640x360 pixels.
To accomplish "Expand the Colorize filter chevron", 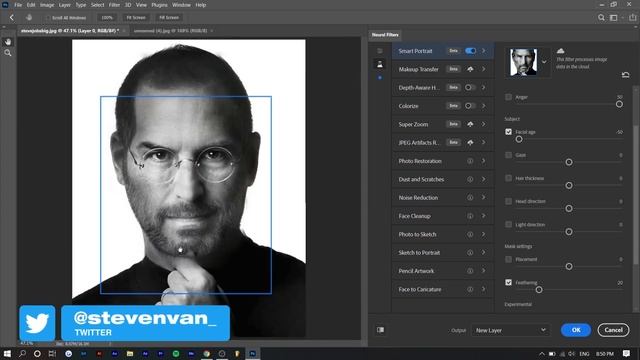I will 484,106.
